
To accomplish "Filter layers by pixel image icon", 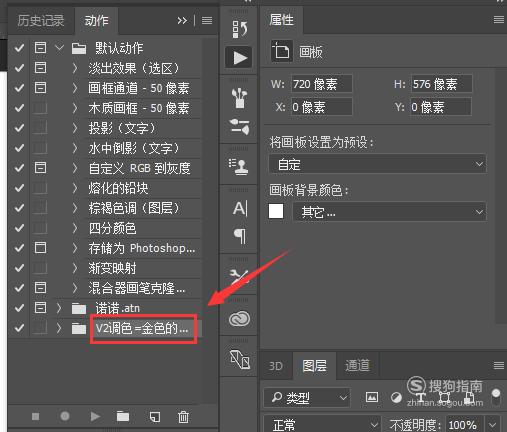I will pyautogui.click(x=372, y=397).
